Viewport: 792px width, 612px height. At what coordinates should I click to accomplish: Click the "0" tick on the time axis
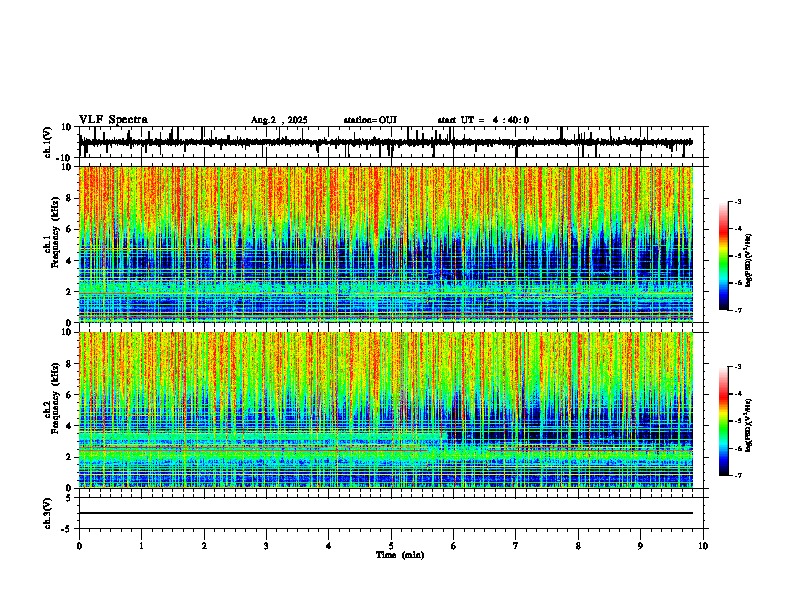pyautogui.click(x=79, y=546)
